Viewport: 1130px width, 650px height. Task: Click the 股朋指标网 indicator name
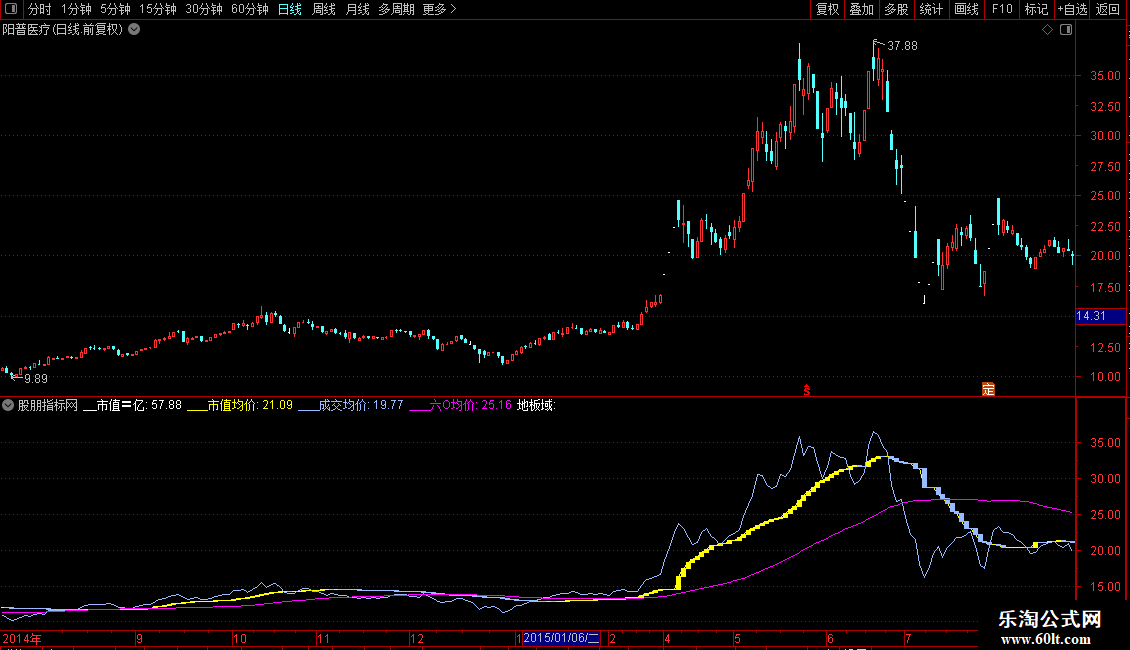[48, 405]
